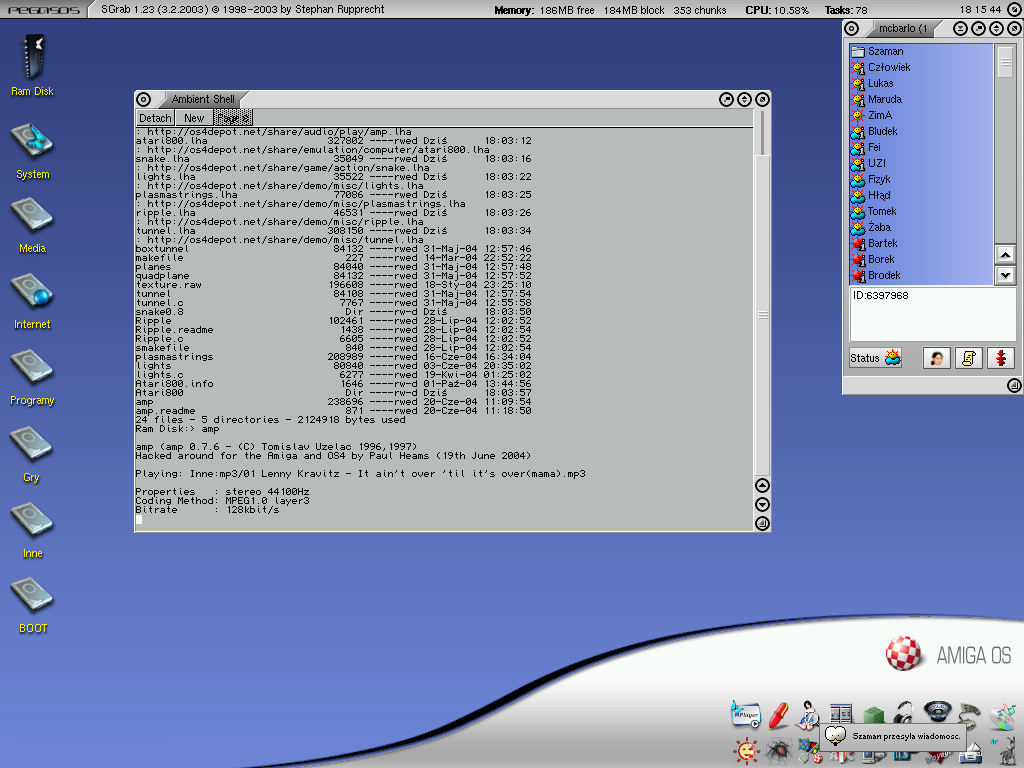
Task: Select contact Fei in the list
Action: 921,147
